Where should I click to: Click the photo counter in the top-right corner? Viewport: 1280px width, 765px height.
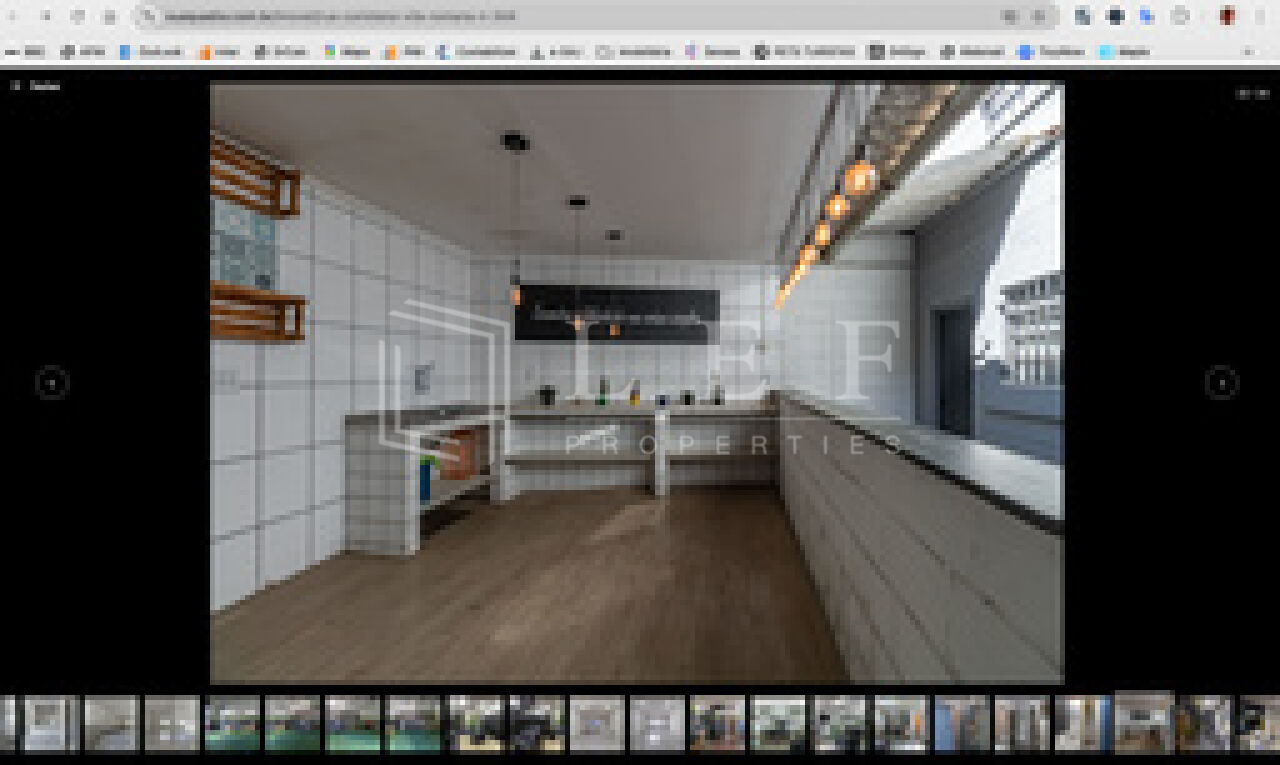pos(1252,93)
